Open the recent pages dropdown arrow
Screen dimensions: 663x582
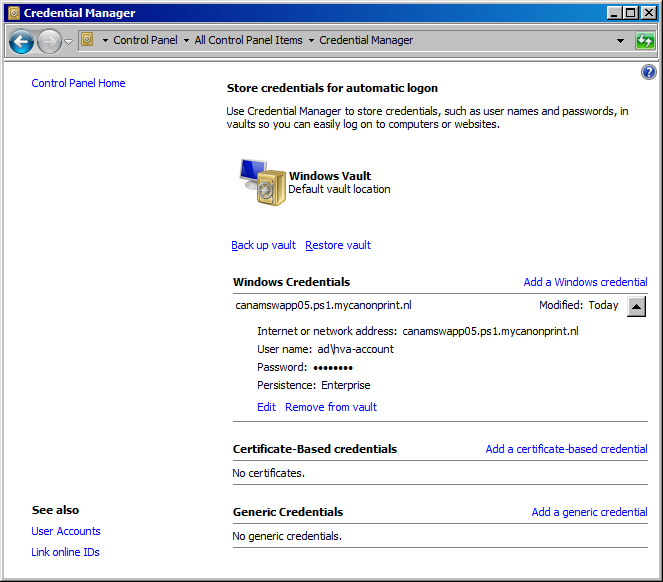point(68,41)
